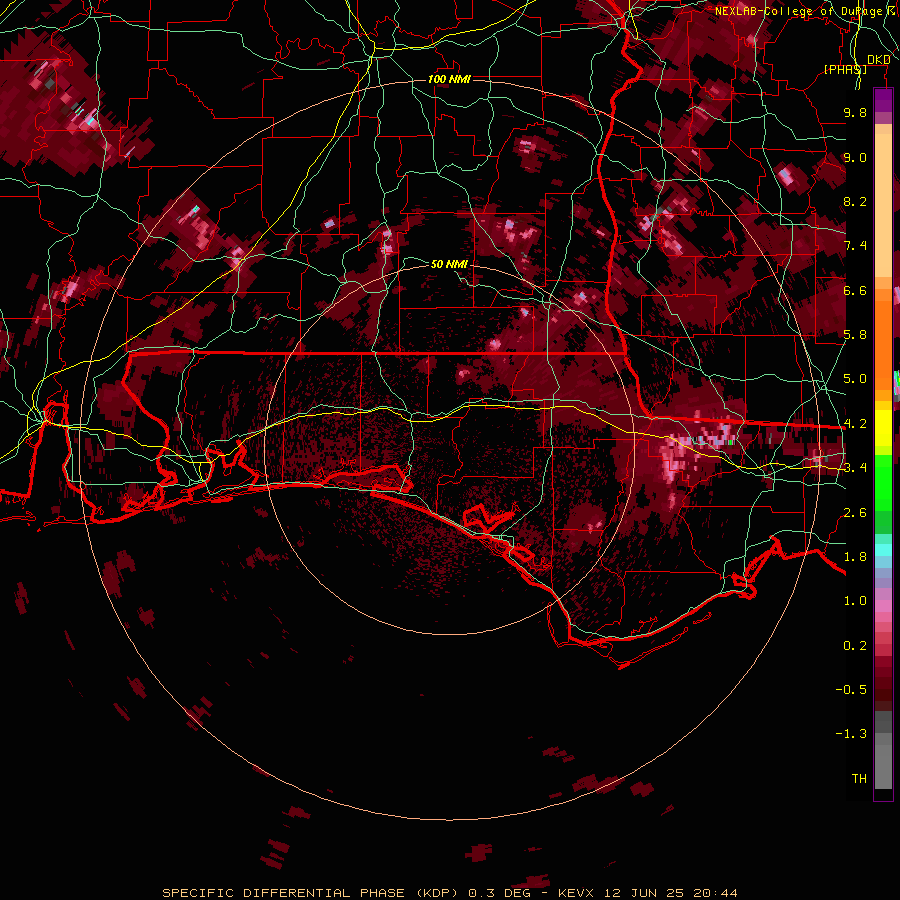
Task: Click the SPECIFIC DIFFERENTIAL PHASE (KDP) caption
Action: (x=310, y=893)
